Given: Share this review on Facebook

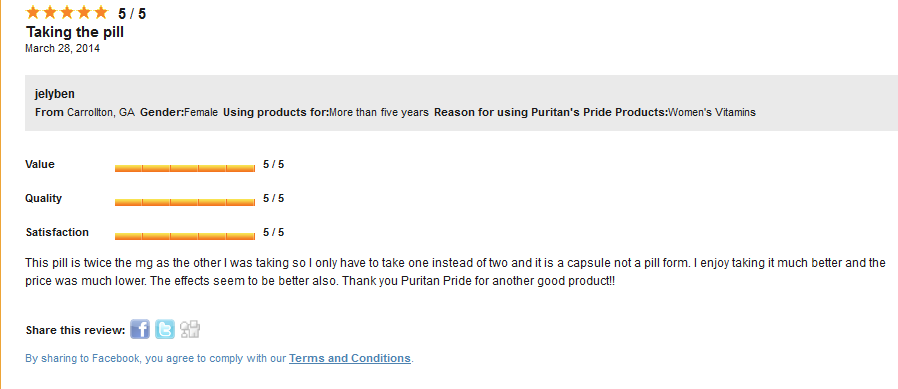Looking at the screenshot, I should [140, 329].
